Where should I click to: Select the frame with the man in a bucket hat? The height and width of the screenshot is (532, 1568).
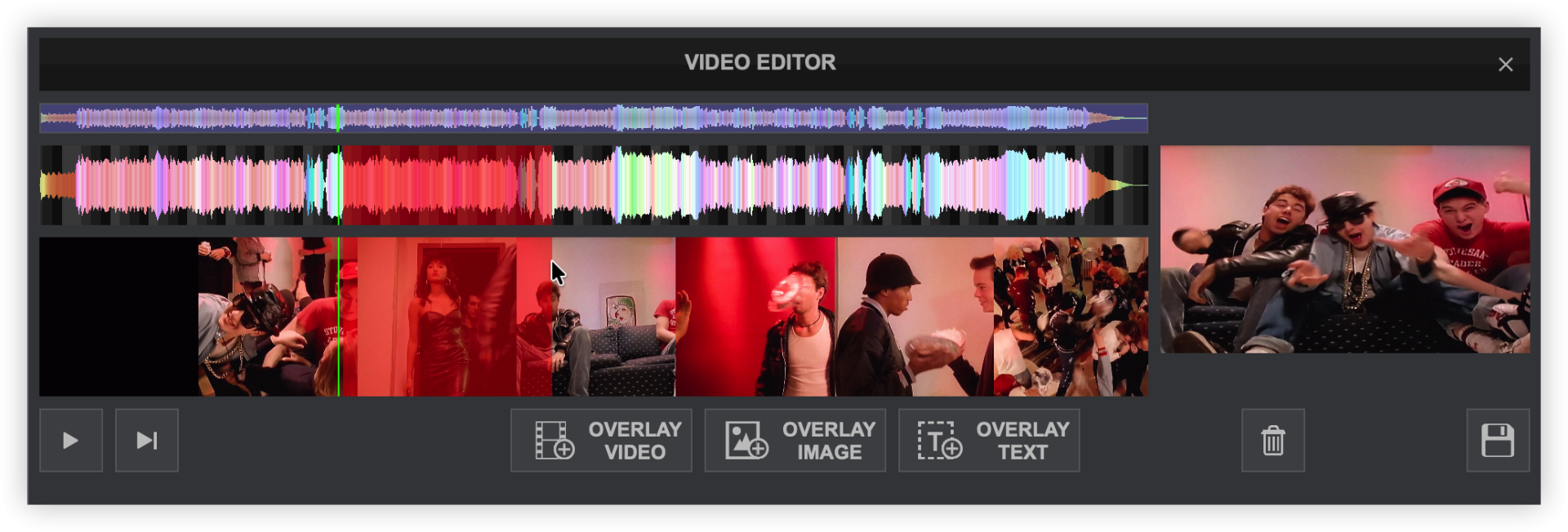click(x=915, y=317)
